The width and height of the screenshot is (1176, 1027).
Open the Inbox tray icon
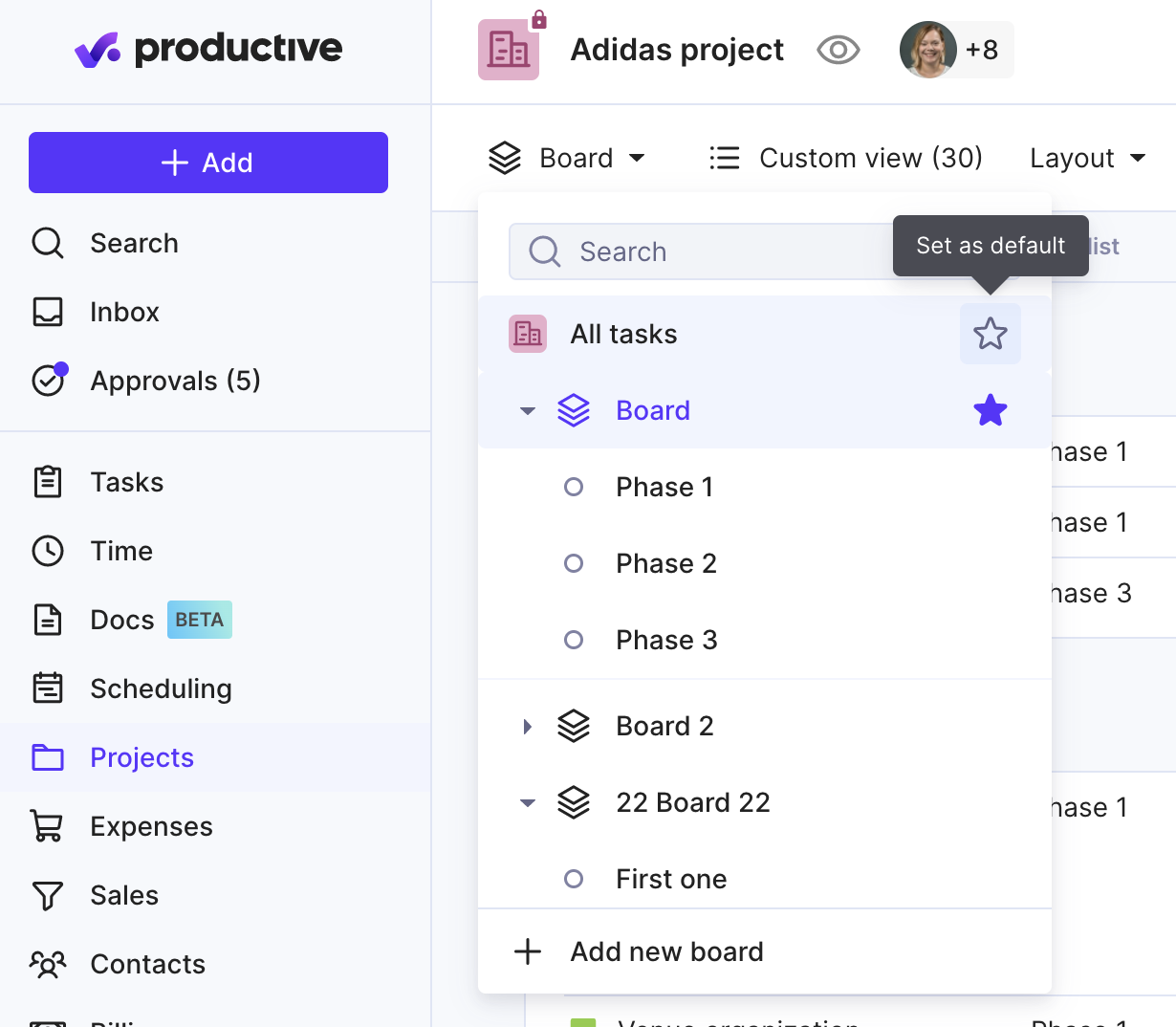[x=48, y=312]
